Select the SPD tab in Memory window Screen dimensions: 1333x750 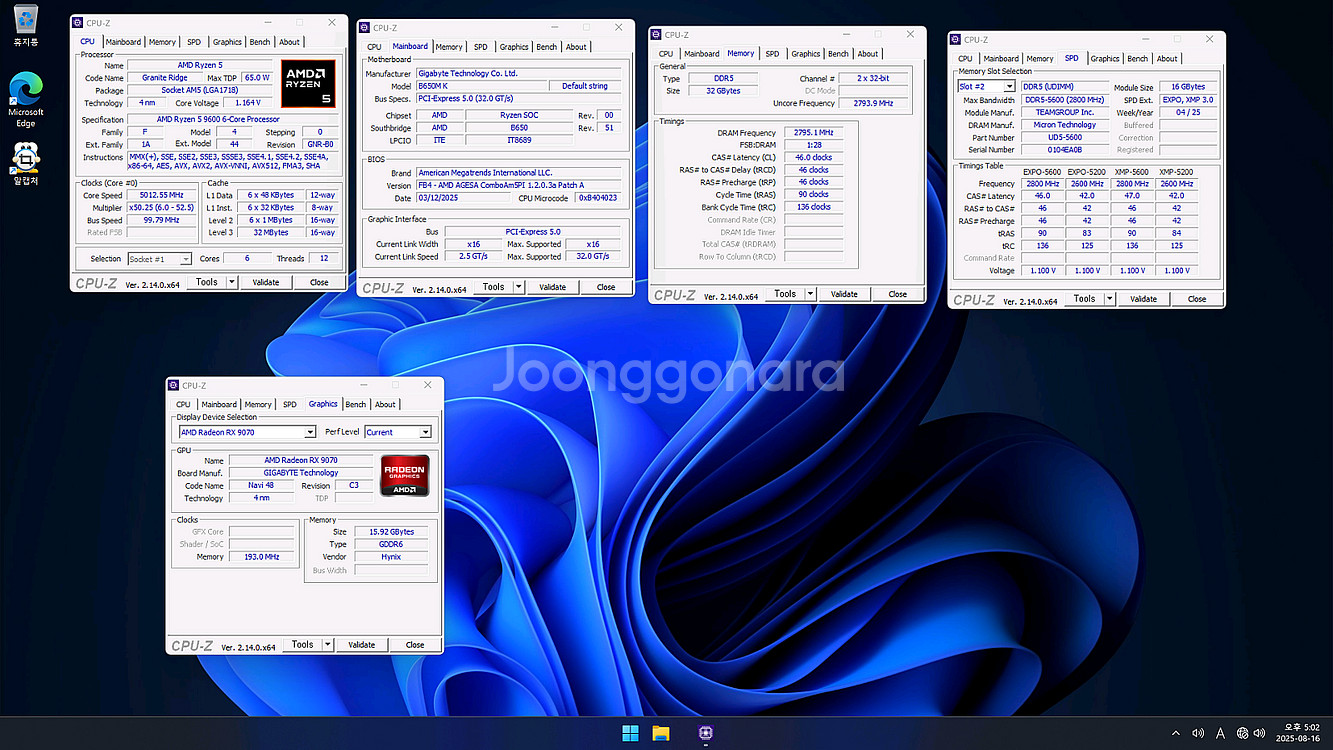point(772,54)
